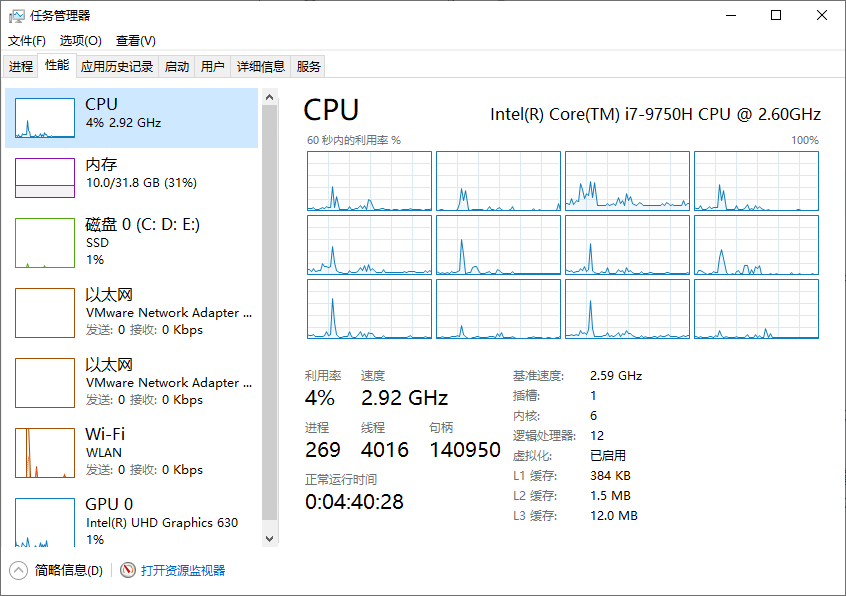
Task: Switch to the 进程 tab
Action: pos(21,66)
